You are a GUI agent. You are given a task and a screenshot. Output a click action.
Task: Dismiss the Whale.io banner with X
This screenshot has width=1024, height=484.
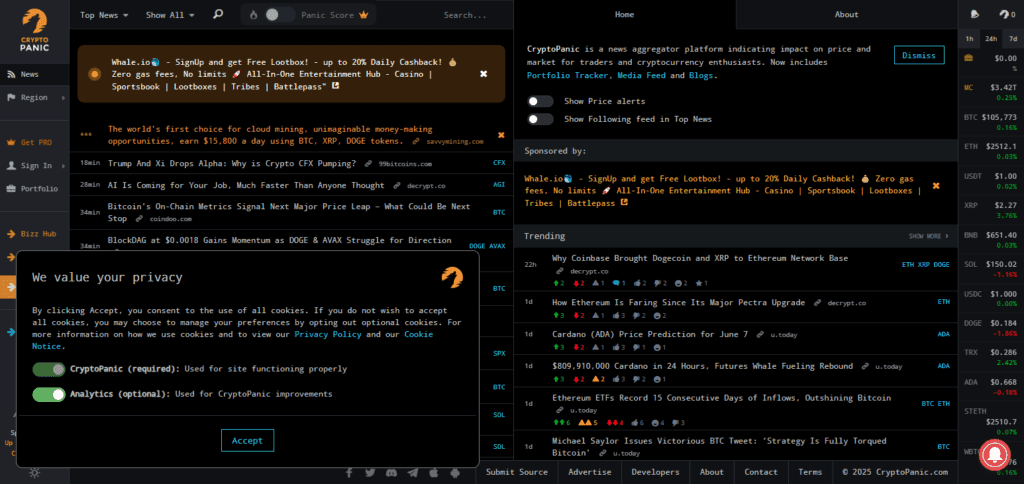pyautogui.click(x=484, y=74)
